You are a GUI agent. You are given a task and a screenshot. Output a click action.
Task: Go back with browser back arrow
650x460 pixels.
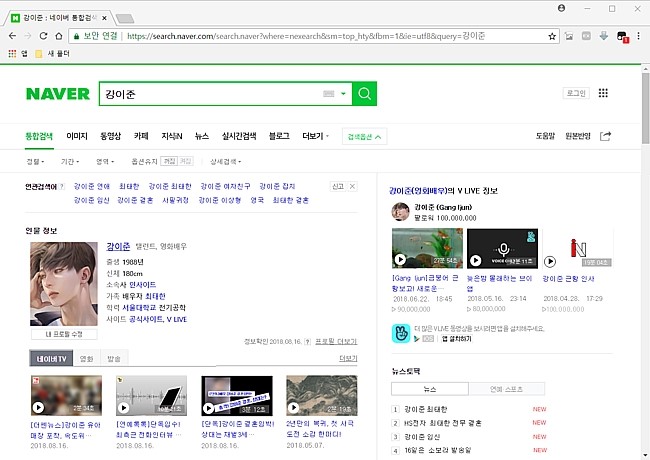pos(12,36)
